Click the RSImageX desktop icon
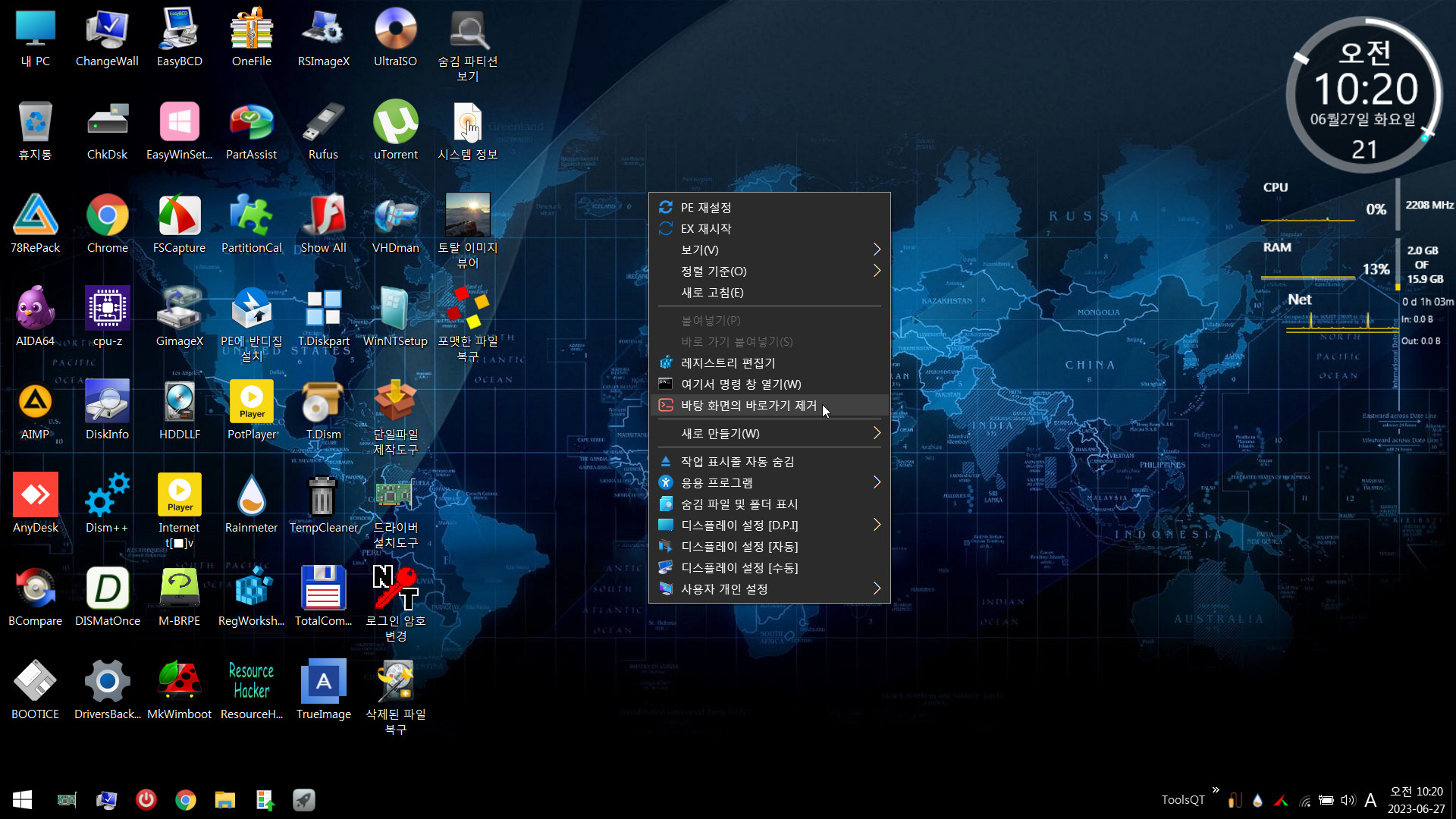1456x819 pixels. click(324, 38)
